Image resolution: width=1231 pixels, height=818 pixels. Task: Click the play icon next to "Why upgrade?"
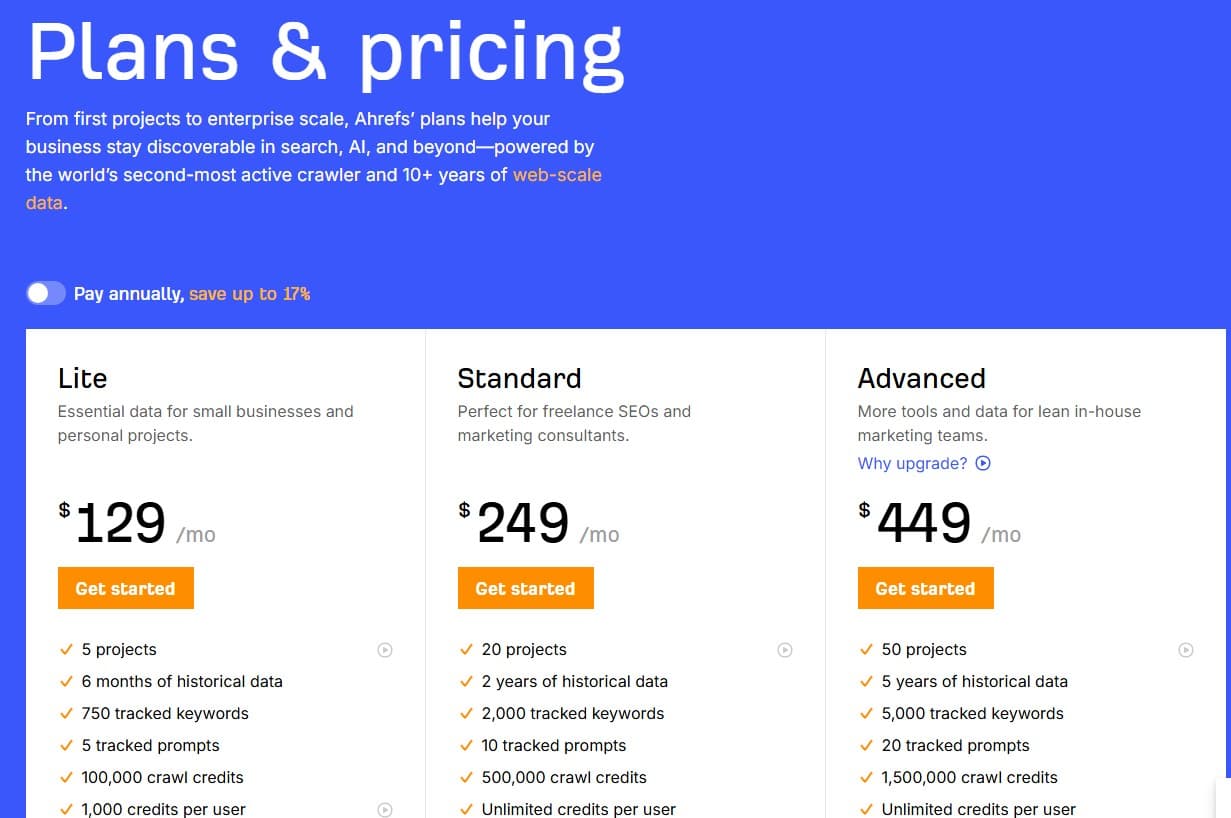coord(983,463)
